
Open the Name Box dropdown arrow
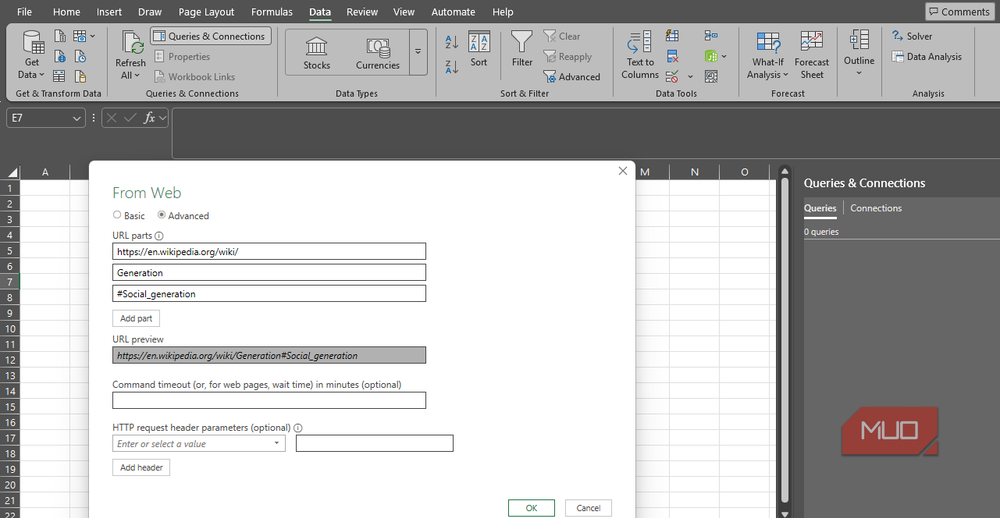[x=77, y=118]
